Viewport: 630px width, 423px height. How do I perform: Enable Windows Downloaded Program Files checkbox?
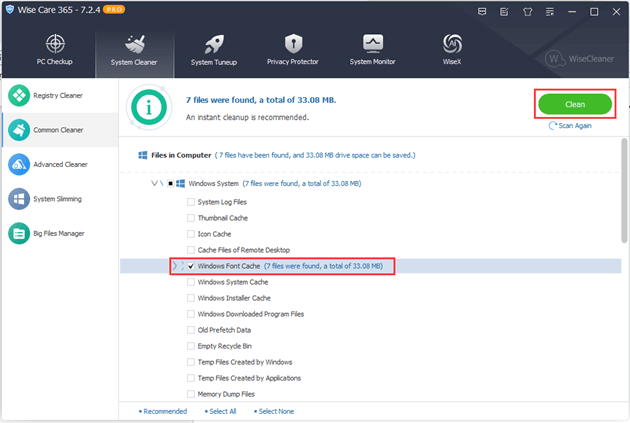coord(191,314)
